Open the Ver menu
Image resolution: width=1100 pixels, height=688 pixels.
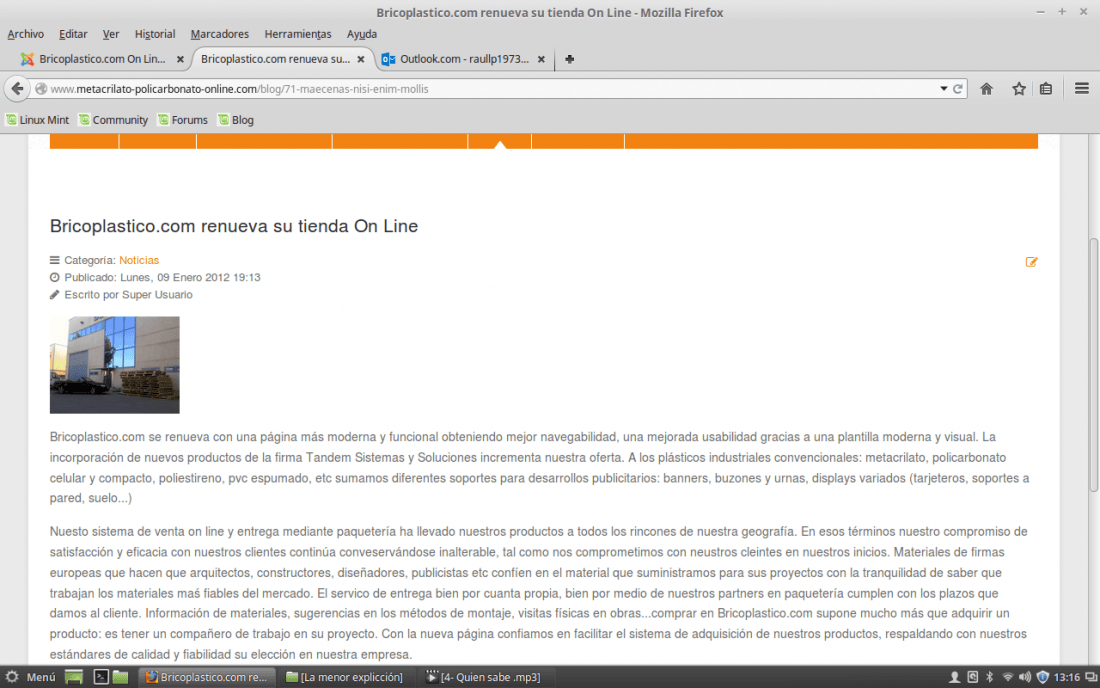(111, 34)
